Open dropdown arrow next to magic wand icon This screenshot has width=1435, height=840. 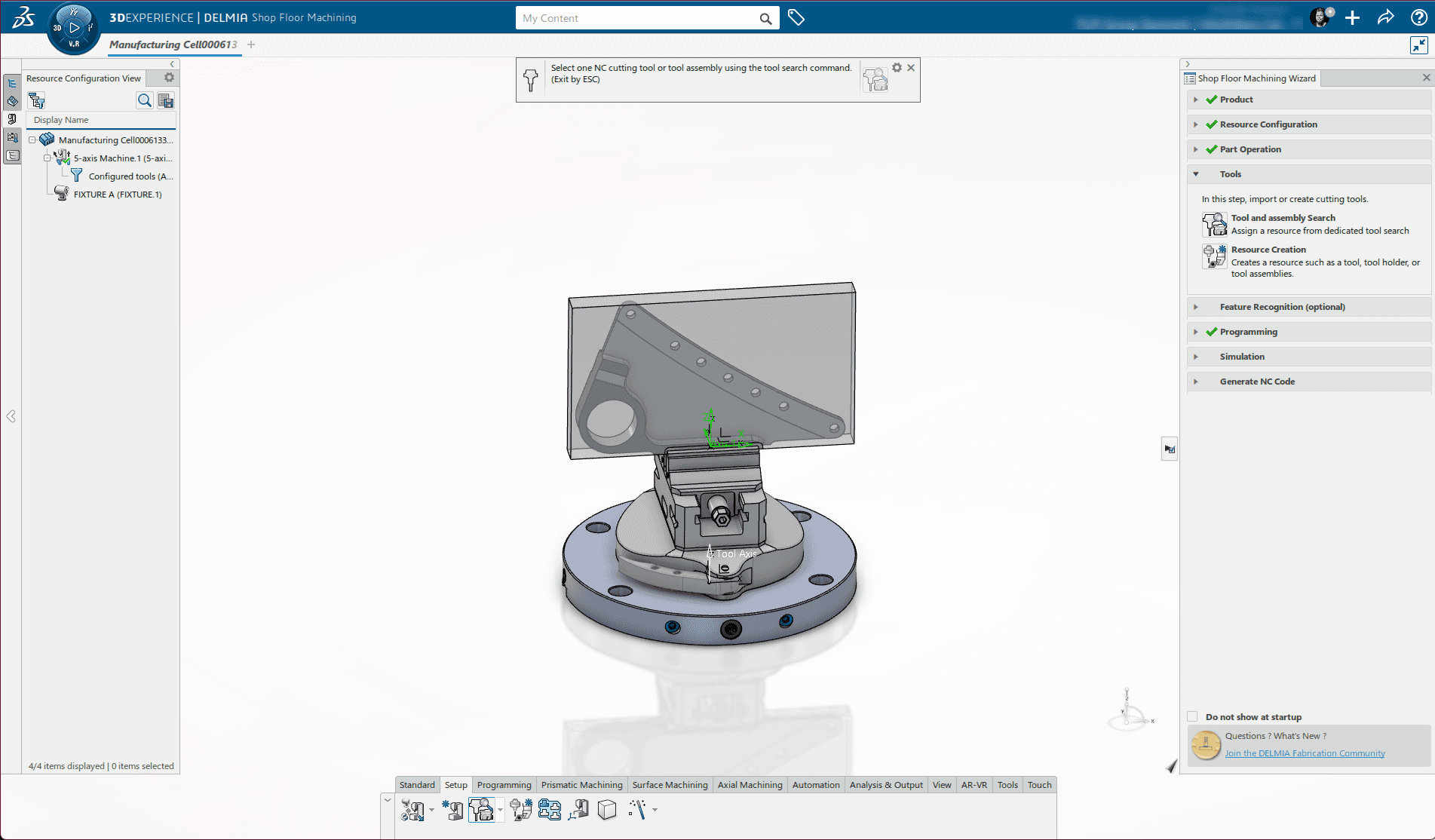coord(655,811)
